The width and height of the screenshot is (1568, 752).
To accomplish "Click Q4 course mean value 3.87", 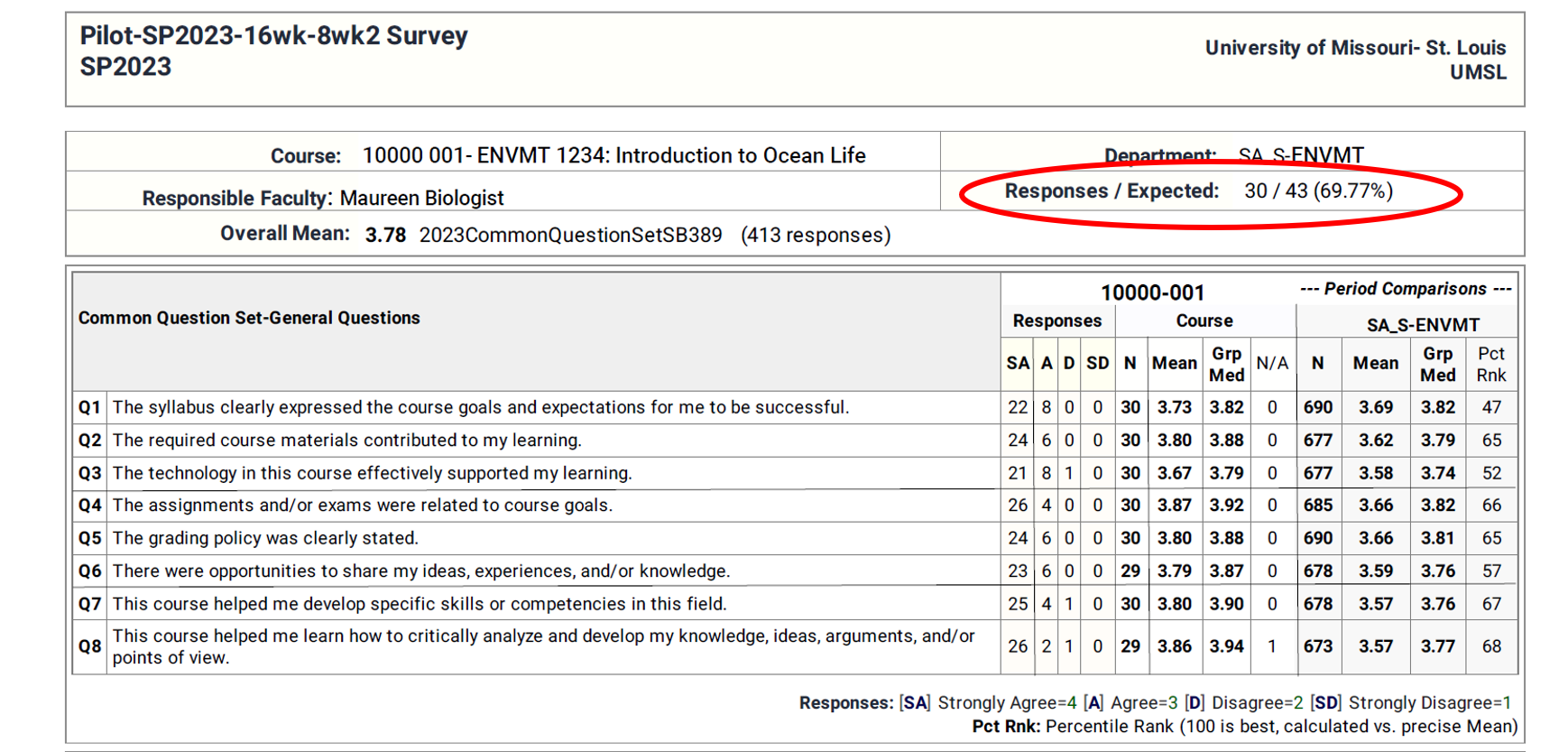I will (1174, 506).
